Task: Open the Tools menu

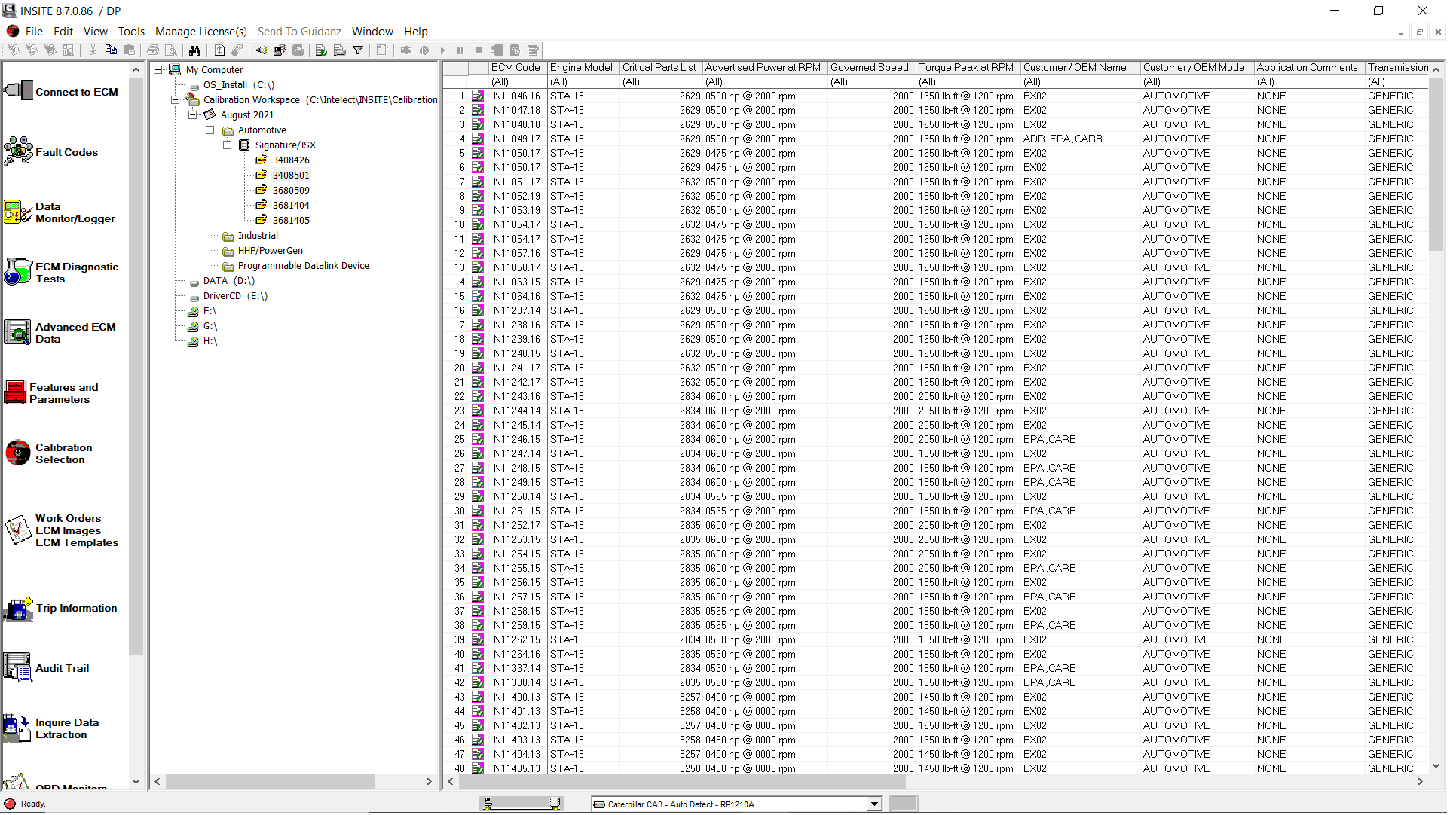Action: 131,31
